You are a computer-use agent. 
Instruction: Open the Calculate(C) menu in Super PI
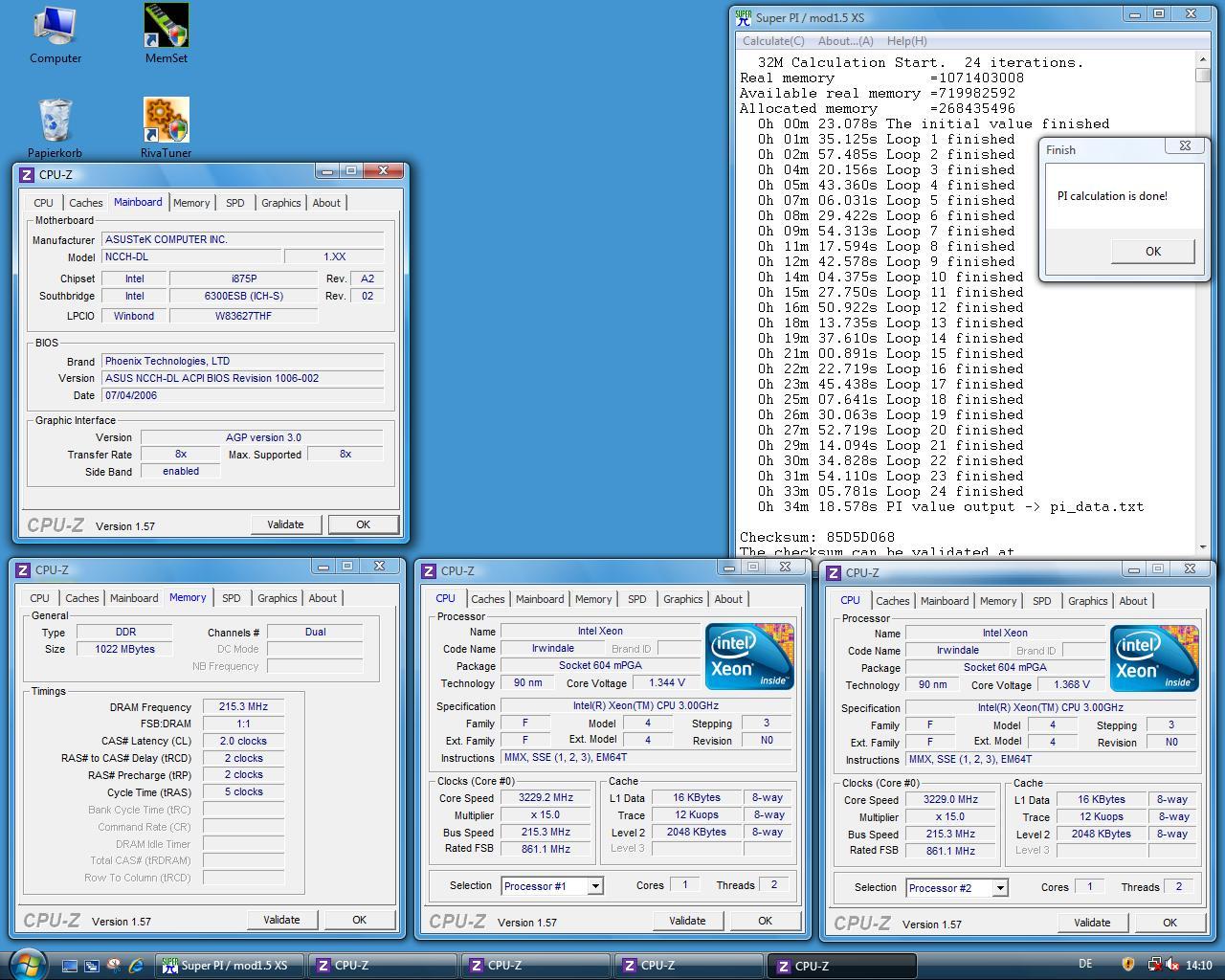point(773,41)
